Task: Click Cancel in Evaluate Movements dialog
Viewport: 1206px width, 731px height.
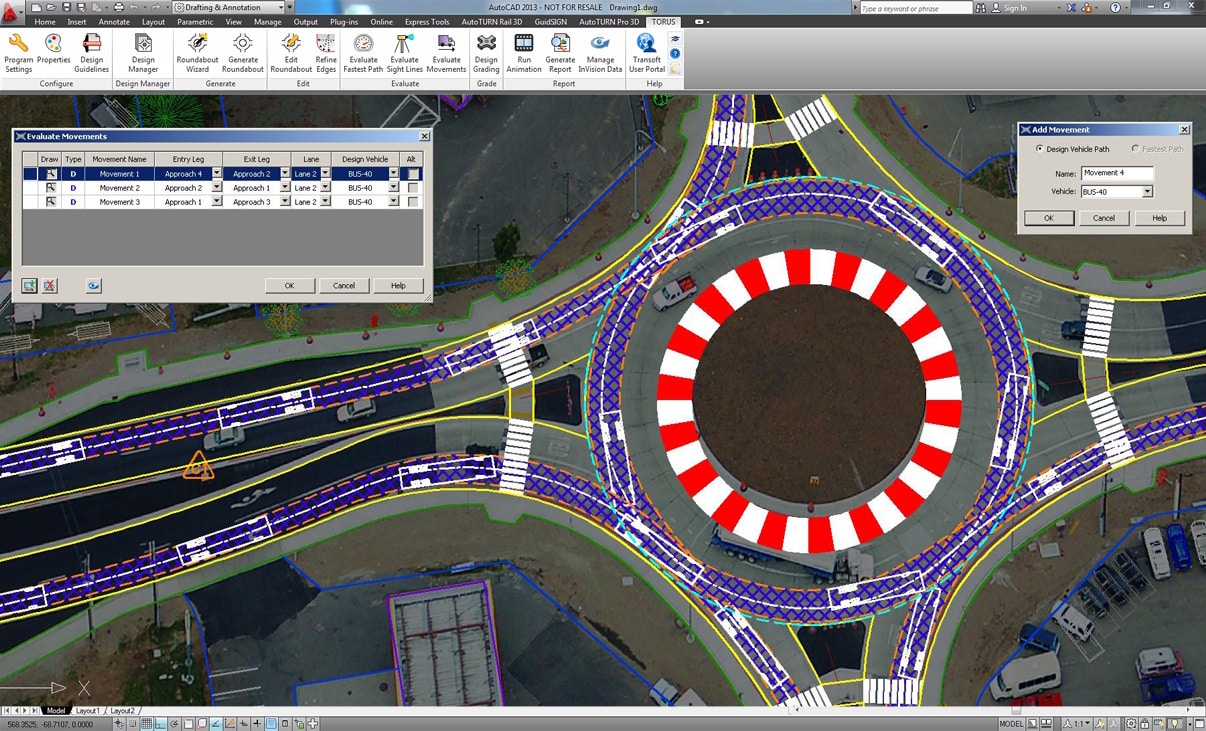Action: click(x=343, y=286)
